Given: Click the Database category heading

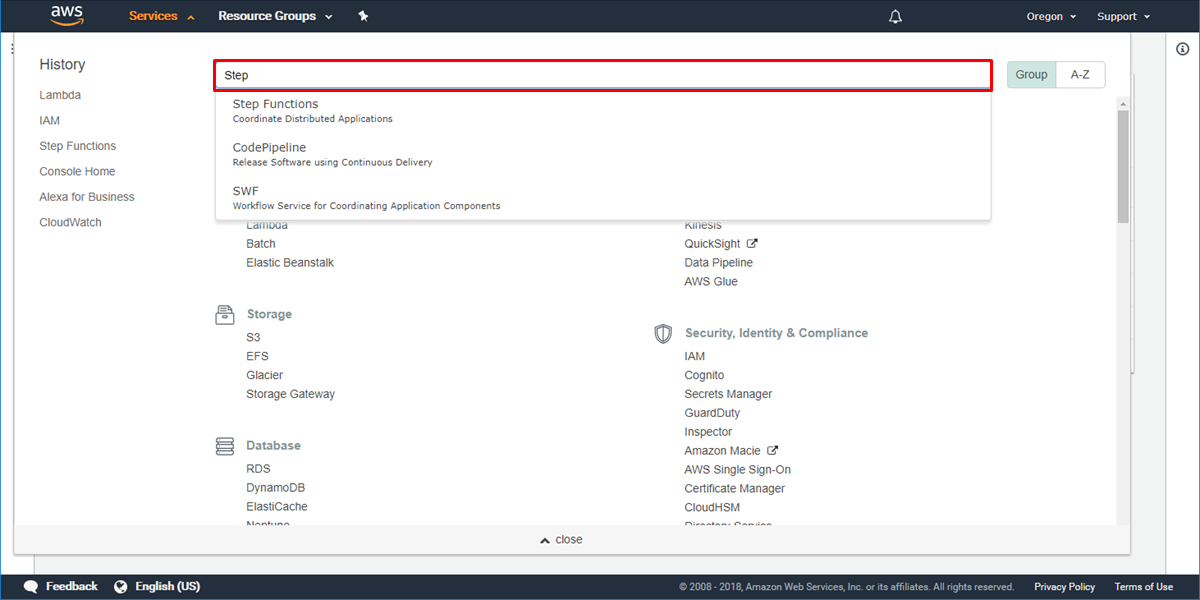Looking at the screenshot, I should coord(273,446).
